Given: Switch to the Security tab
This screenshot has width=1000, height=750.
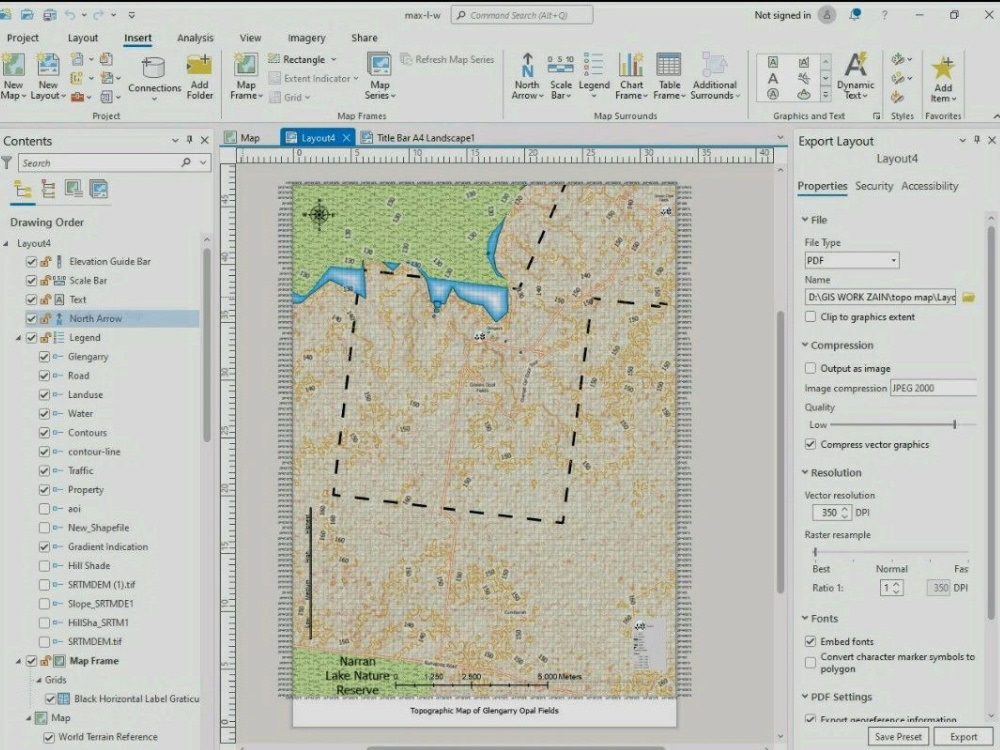Looking at the screenshot, I should click(874, 186).
